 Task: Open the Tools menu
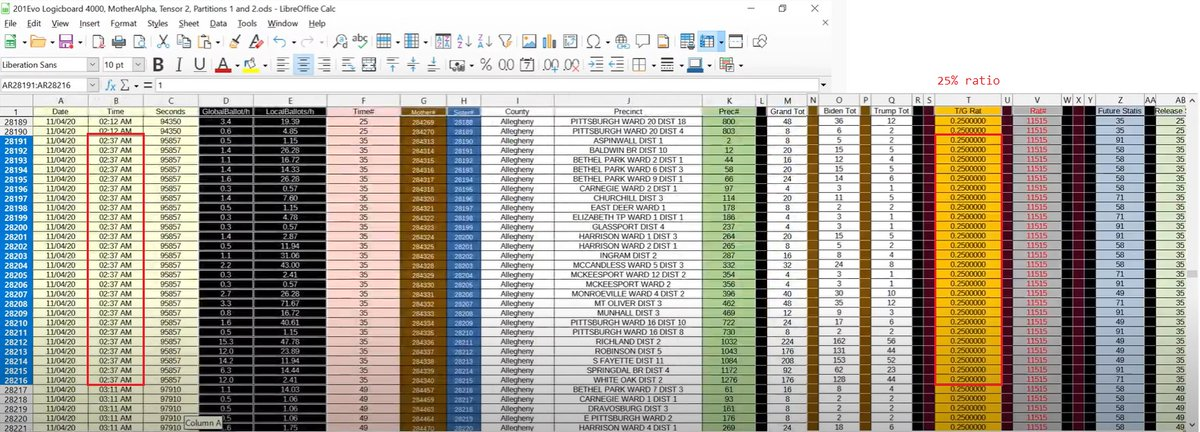(x=247, y=22)
